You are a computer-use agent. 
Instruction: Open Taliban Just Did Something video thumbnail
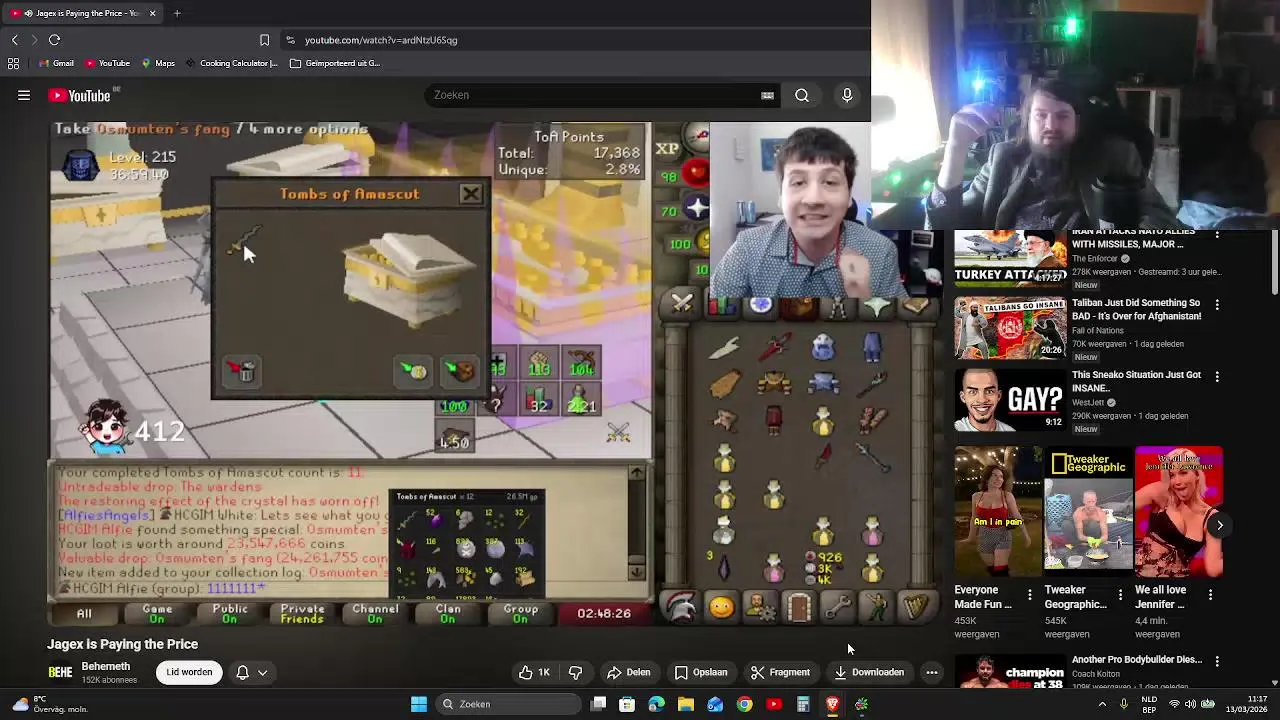pos(1010,328)
